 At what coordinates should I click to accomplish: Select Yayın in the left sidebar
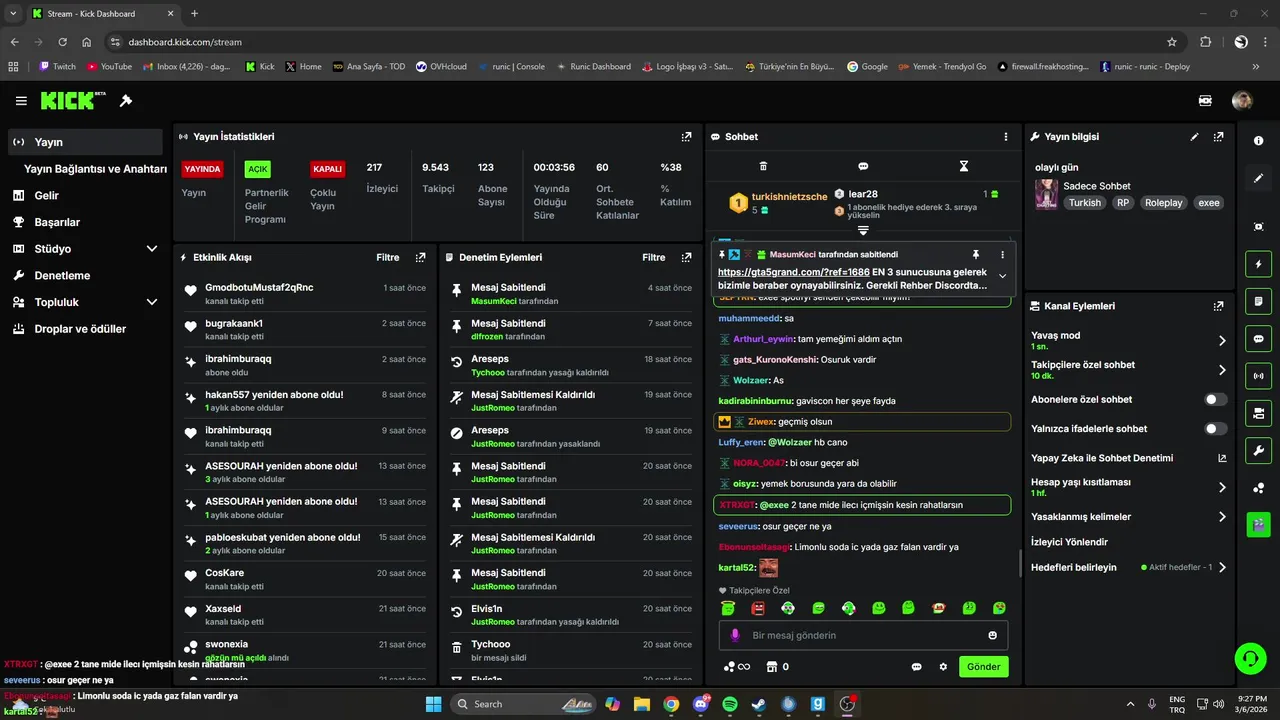[85, 142]
